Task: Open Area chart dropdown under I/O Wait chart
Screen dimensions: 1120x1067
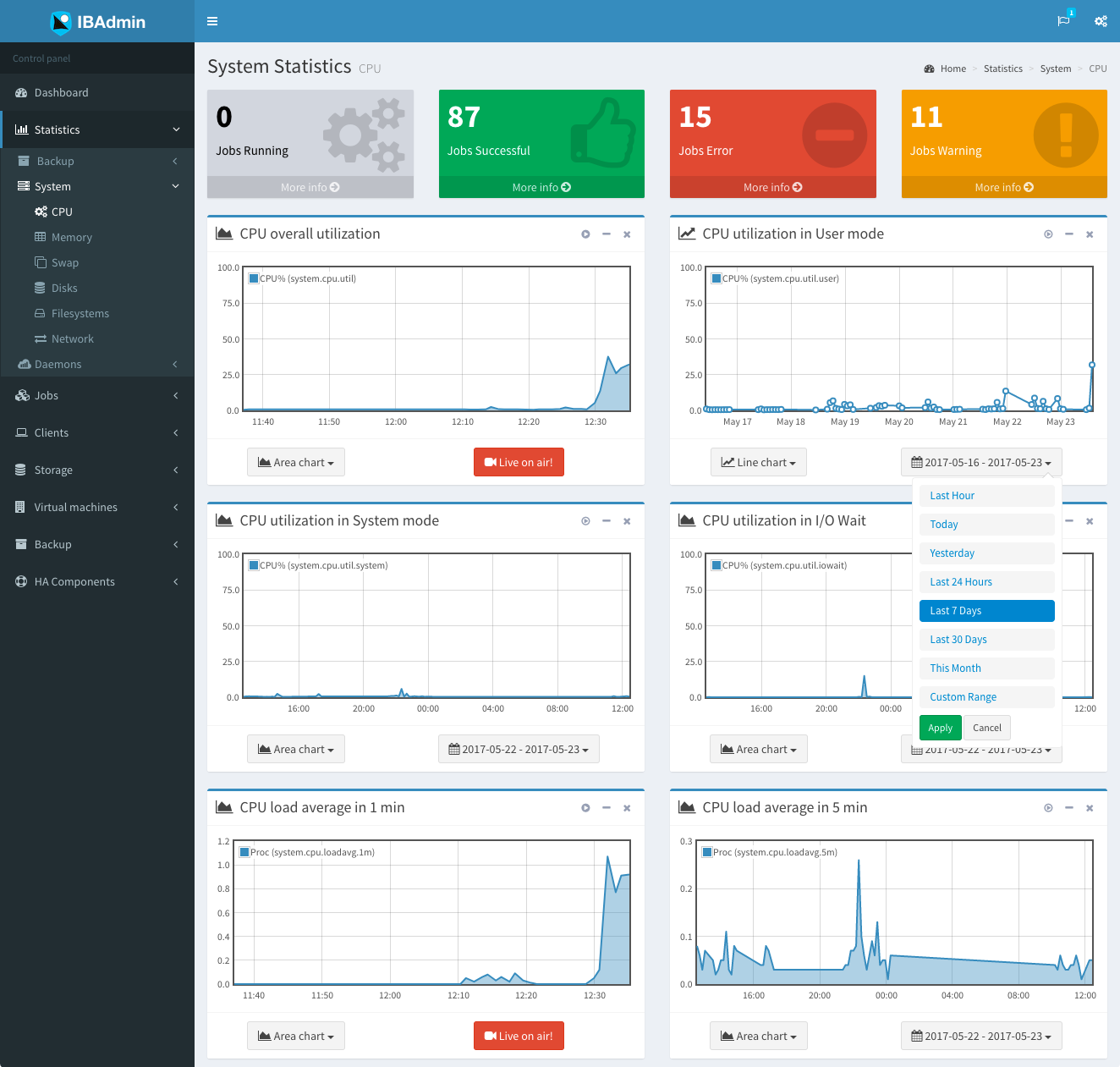Action: tap(759, 749)
